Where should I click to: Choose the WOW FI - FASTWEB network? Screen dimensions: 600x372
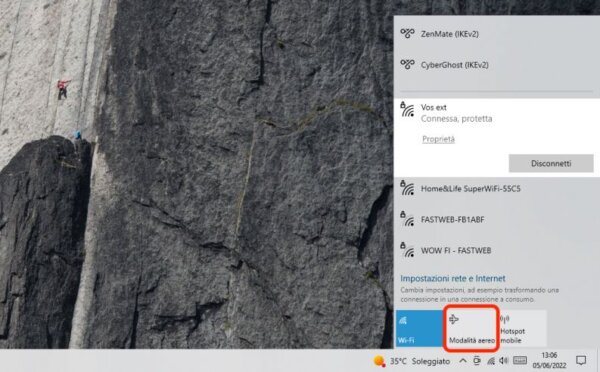(x=497, y=251)
